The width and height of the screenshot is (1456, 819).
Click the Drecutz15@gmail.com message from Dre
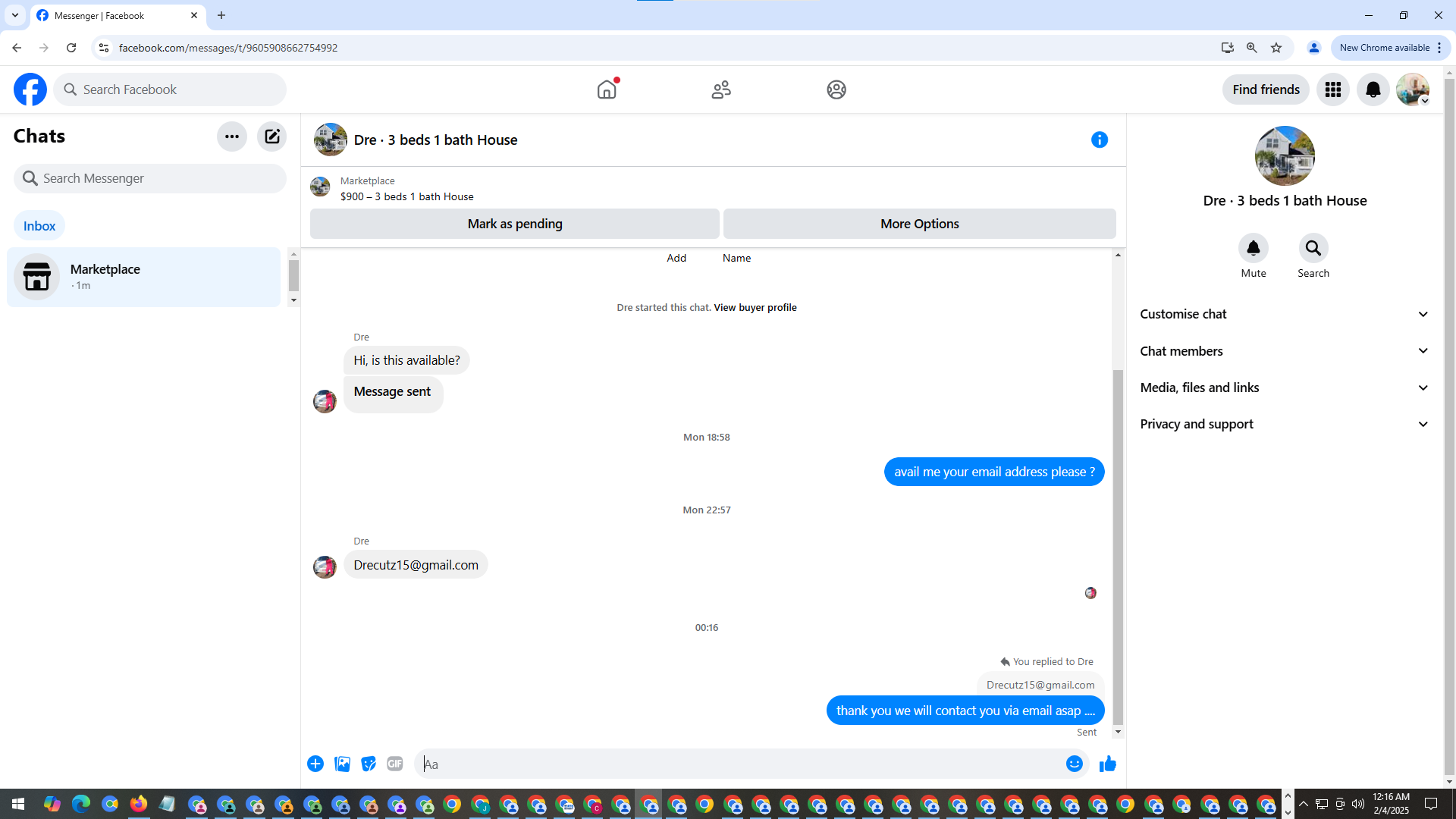416,565
